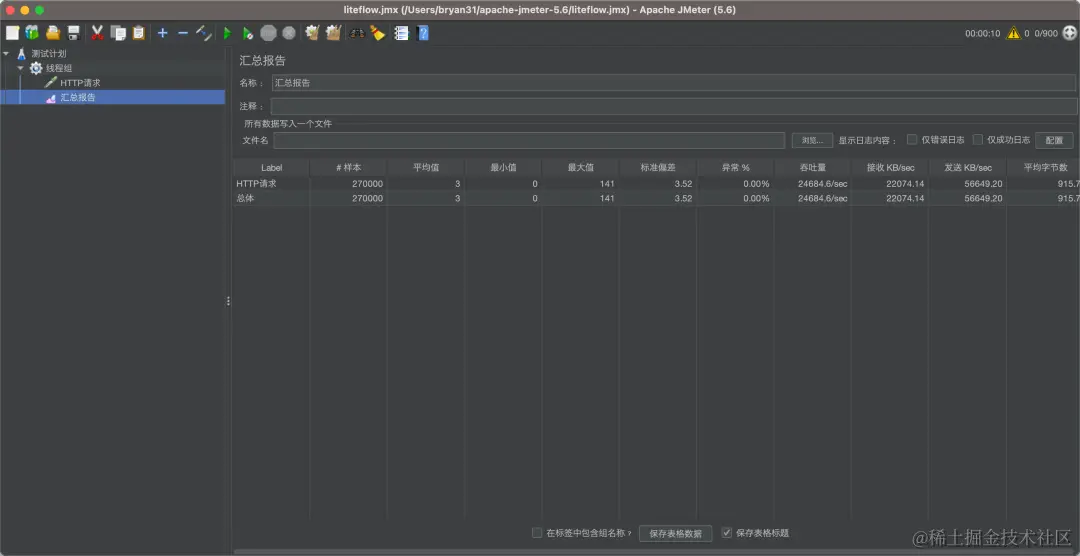Sort by 发送 KB/sec column header
Viewport: 1080px width, 556px height.
click(968, 167)
